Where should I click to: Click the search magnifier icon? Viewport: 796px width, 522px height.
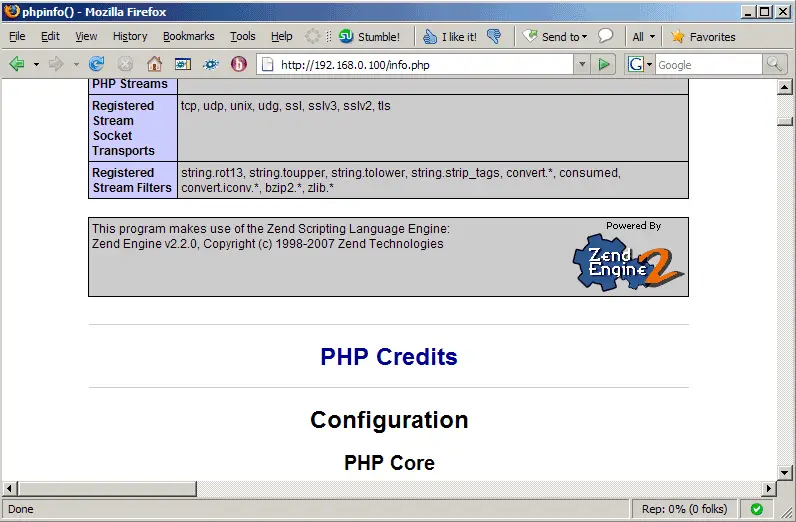(774, 64)
